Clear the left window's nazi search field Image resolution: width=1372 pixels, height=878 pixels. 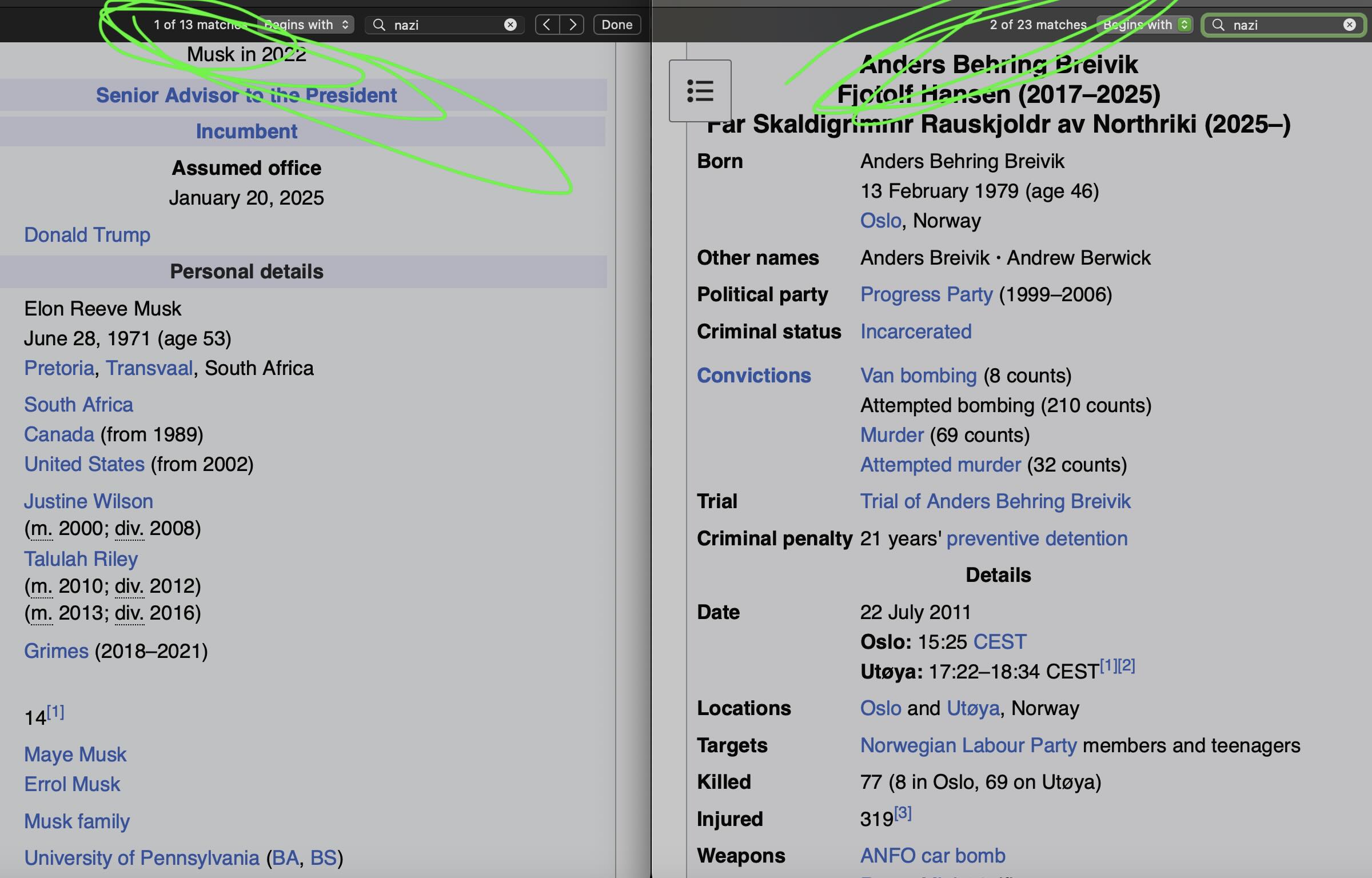510,25
